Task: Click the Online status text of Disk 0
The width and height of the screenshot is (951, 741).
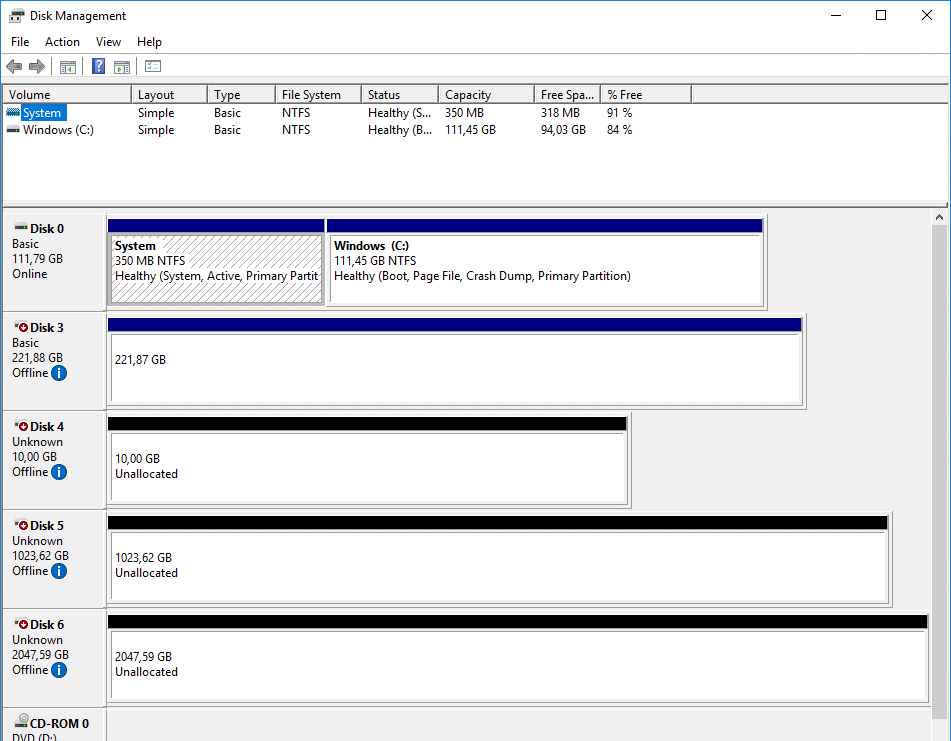Action: 30,274
